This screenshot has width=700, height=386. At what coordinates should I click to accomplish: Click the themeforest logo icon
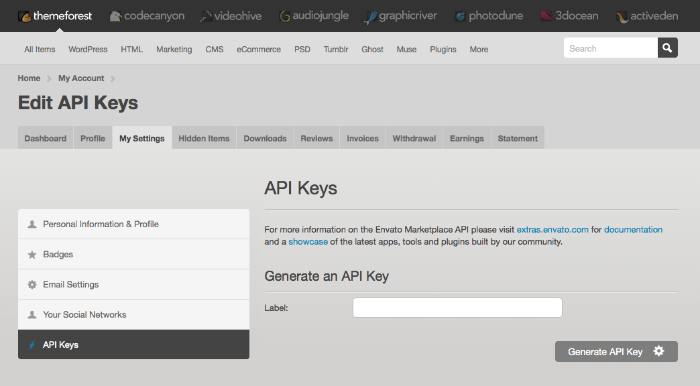tap(24, 17)
